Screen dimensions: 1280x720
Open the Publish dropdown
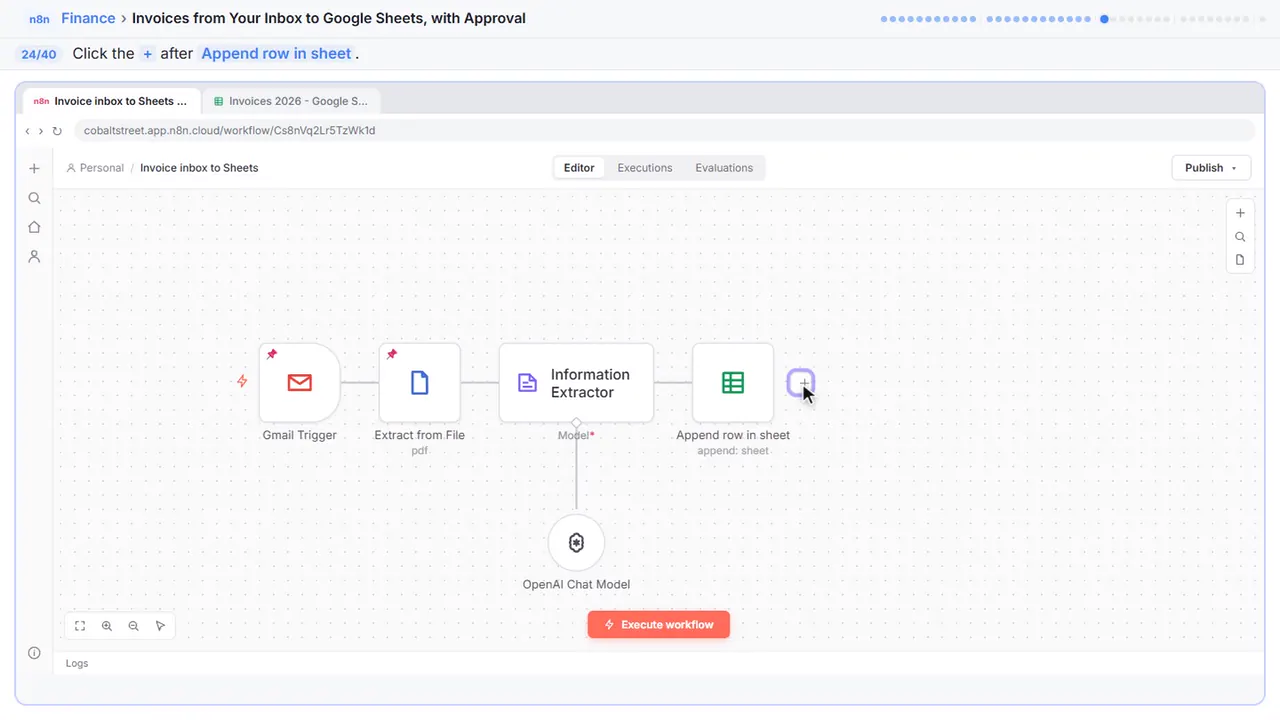click(1211, 168)
